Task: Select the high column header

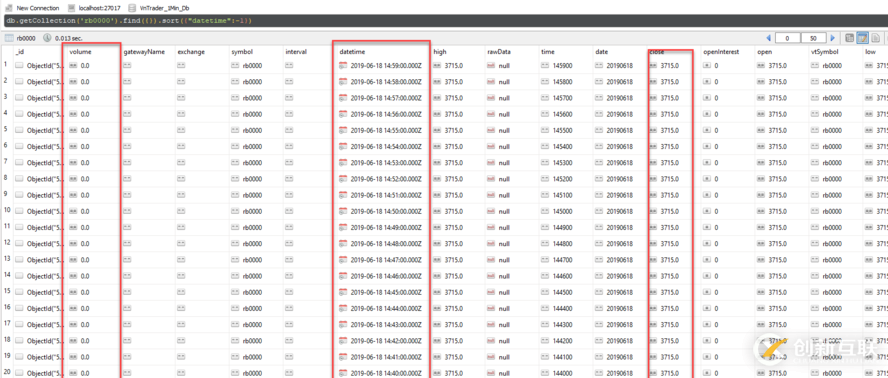Action: 439,52
